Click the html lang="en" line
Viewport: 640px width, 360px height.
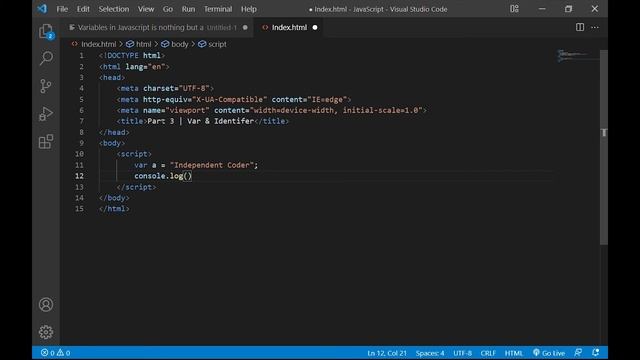coord(134,67)
